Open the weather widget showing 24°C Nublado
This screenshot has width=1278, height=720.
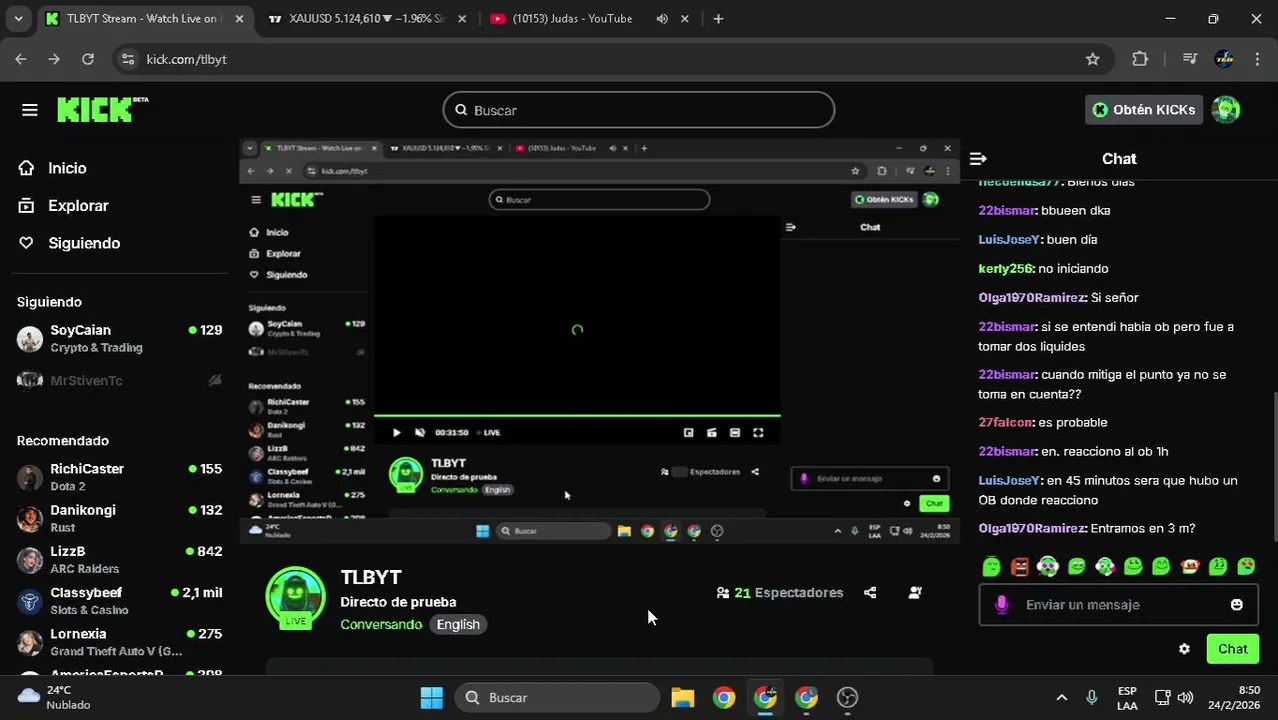pyautogui.click(x=55, y=698)
